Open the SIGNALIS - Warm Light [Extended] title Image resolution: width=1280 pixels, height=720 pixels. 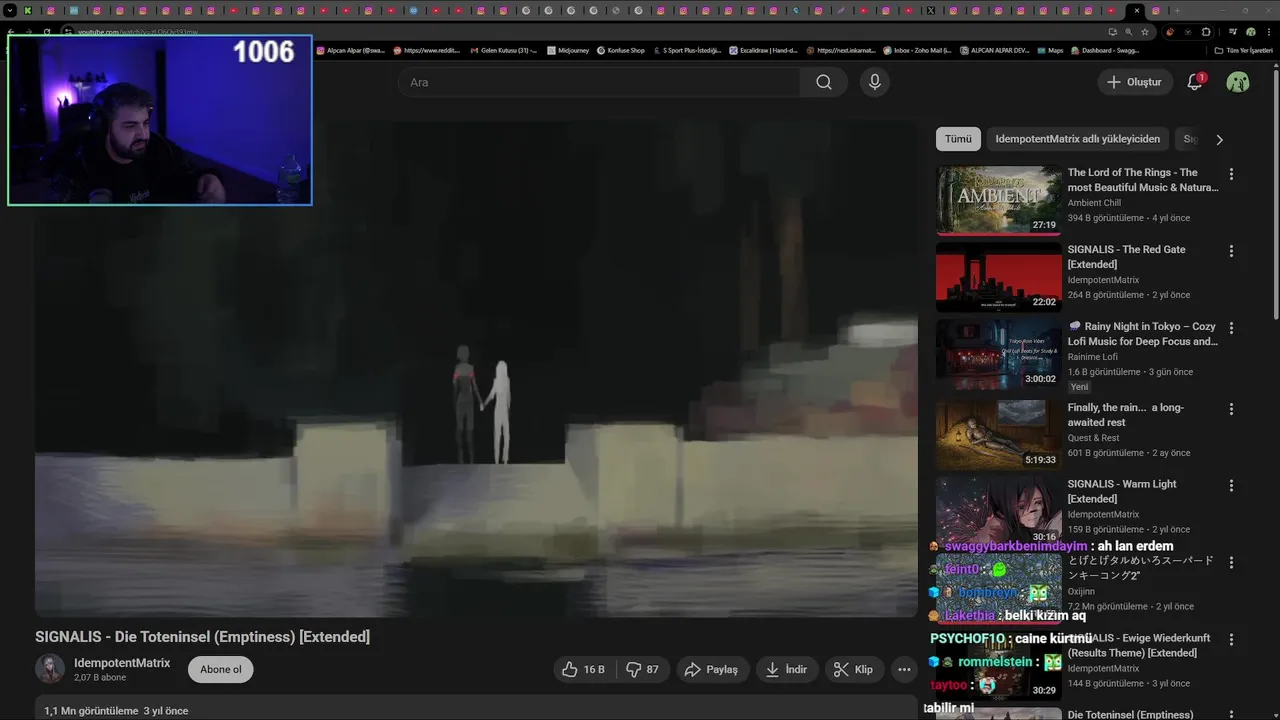click(1122, 491)
